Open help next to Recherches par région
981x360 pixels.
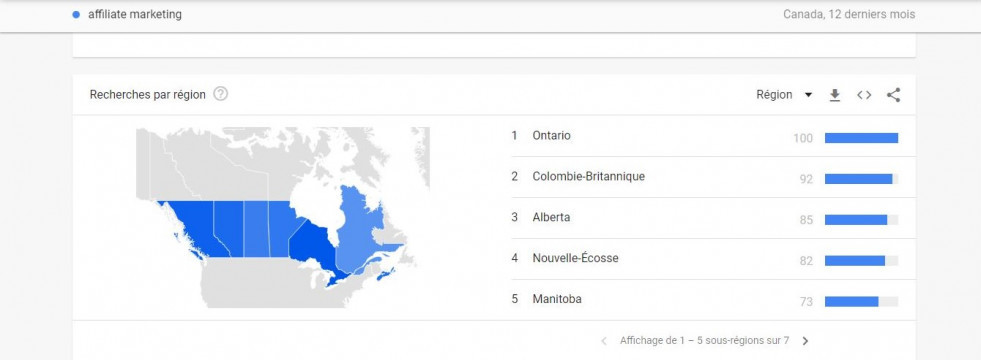220,95
